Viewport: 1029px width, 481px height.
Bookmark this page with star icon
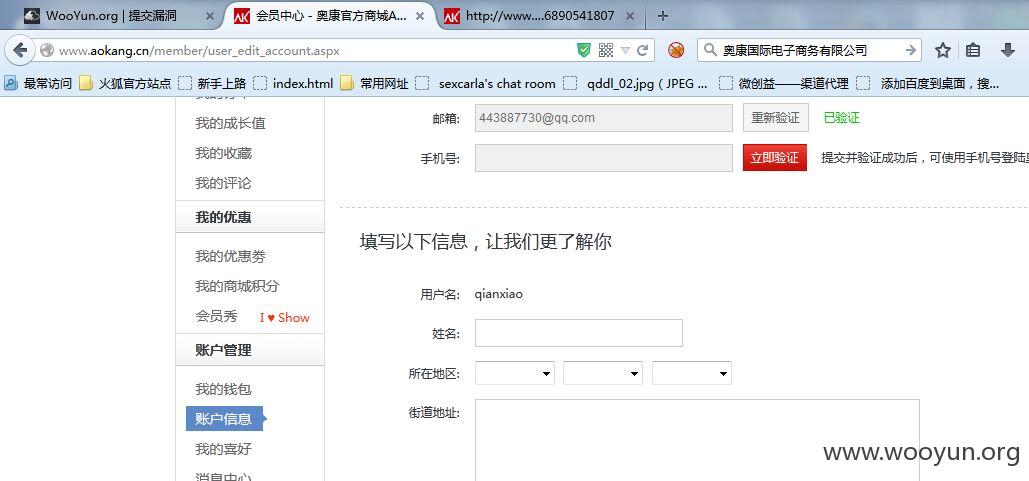tap(943, 50)
